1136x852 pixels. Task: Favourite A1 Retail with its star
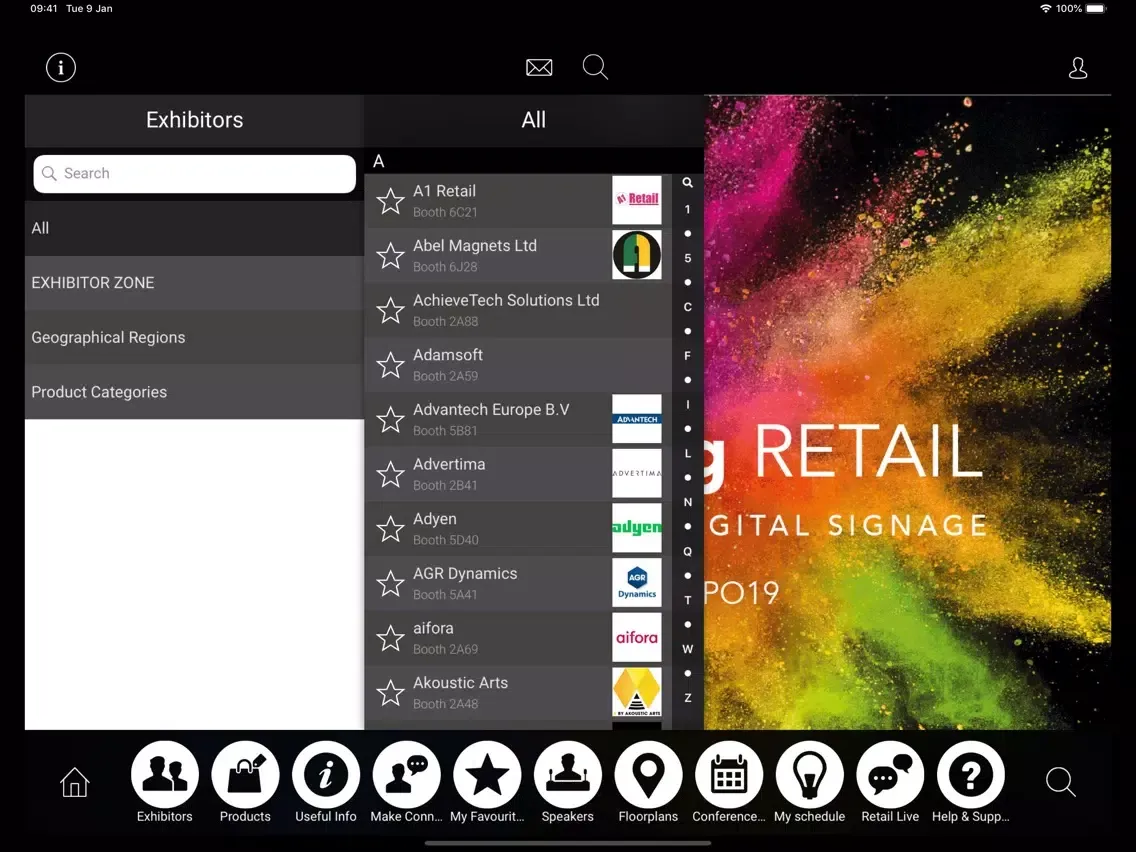click(390, 201)
